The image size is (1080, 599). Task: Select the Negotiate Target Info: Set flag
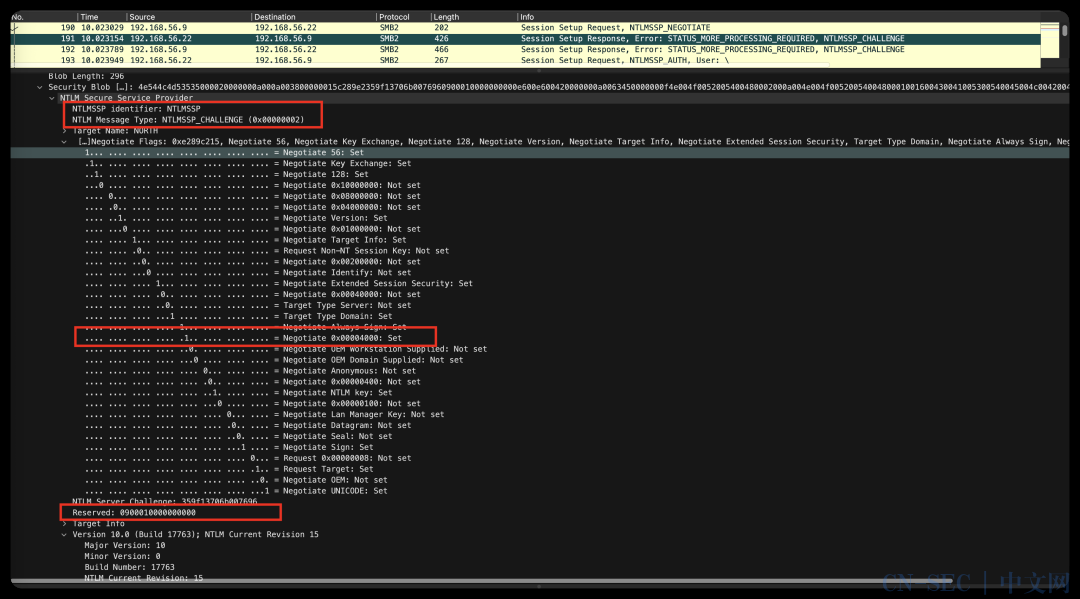(245, 240)
